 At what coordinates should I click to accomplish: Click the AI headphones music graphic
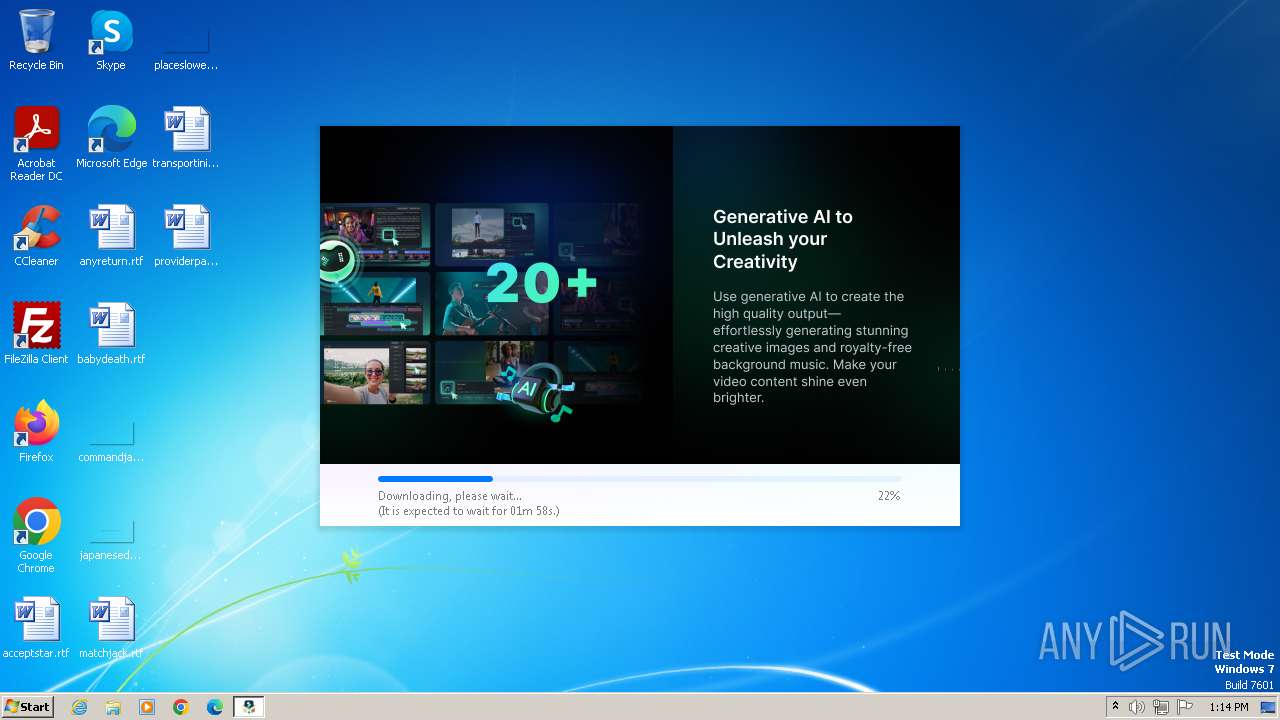[534, 391]
